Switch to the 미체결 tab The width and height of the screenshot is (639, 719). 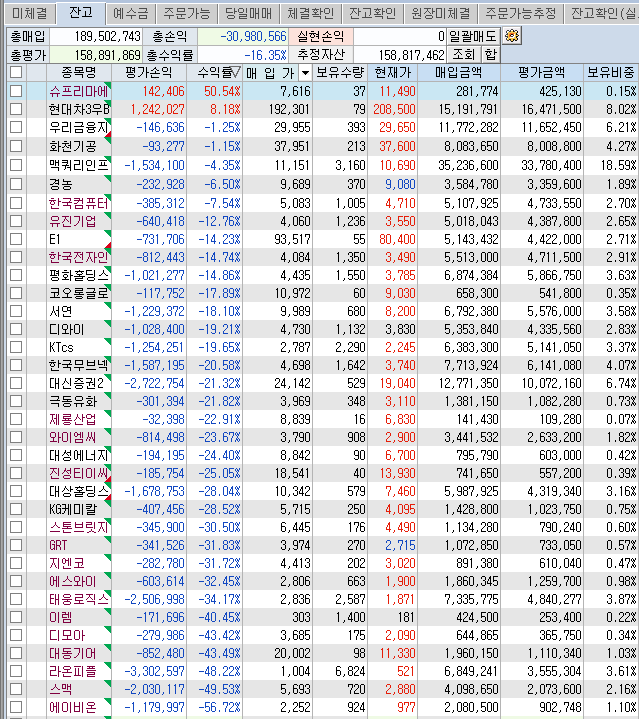29,13
